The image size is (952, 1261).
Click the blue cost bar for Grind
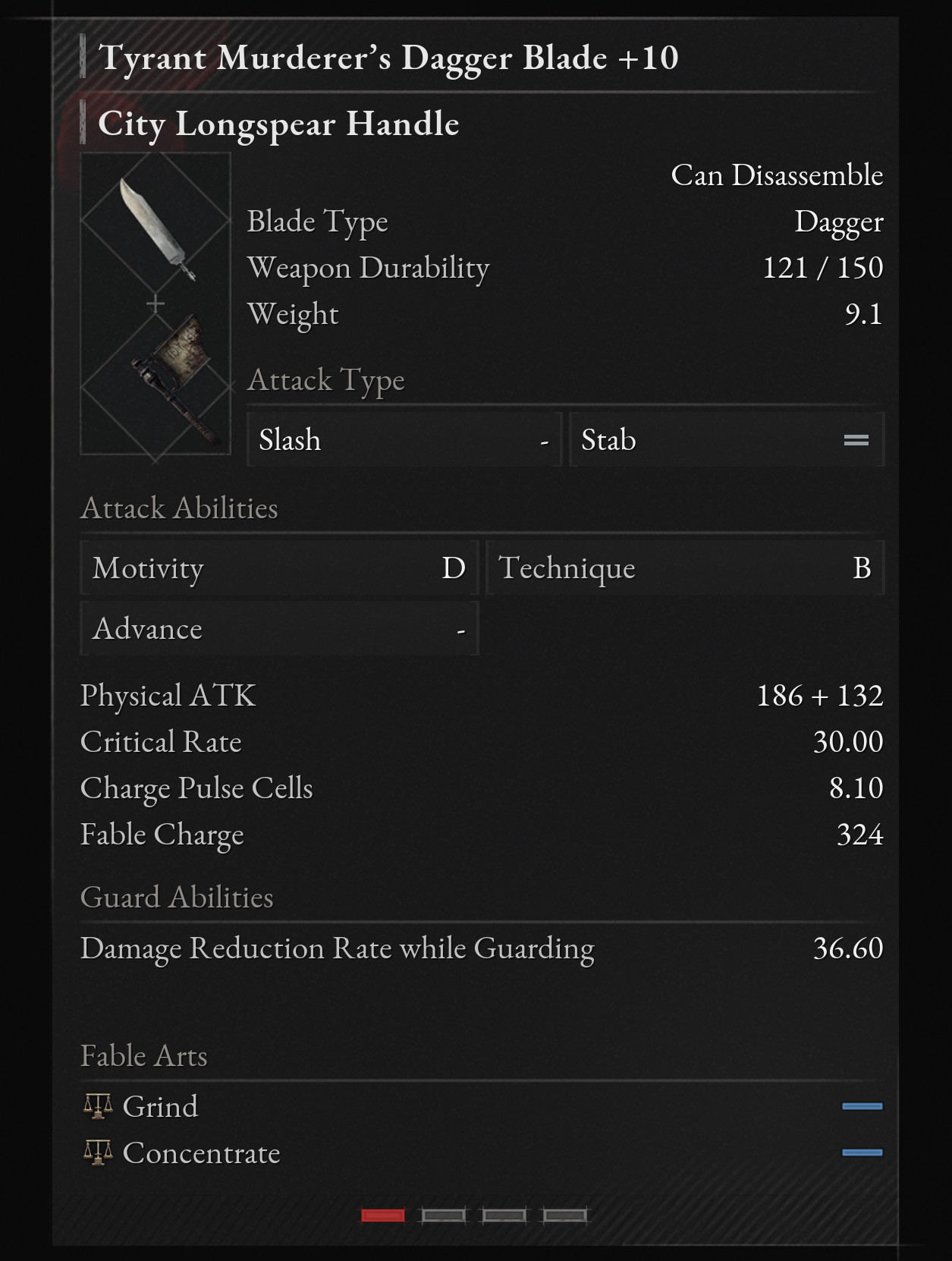(x=862, y=1106)
